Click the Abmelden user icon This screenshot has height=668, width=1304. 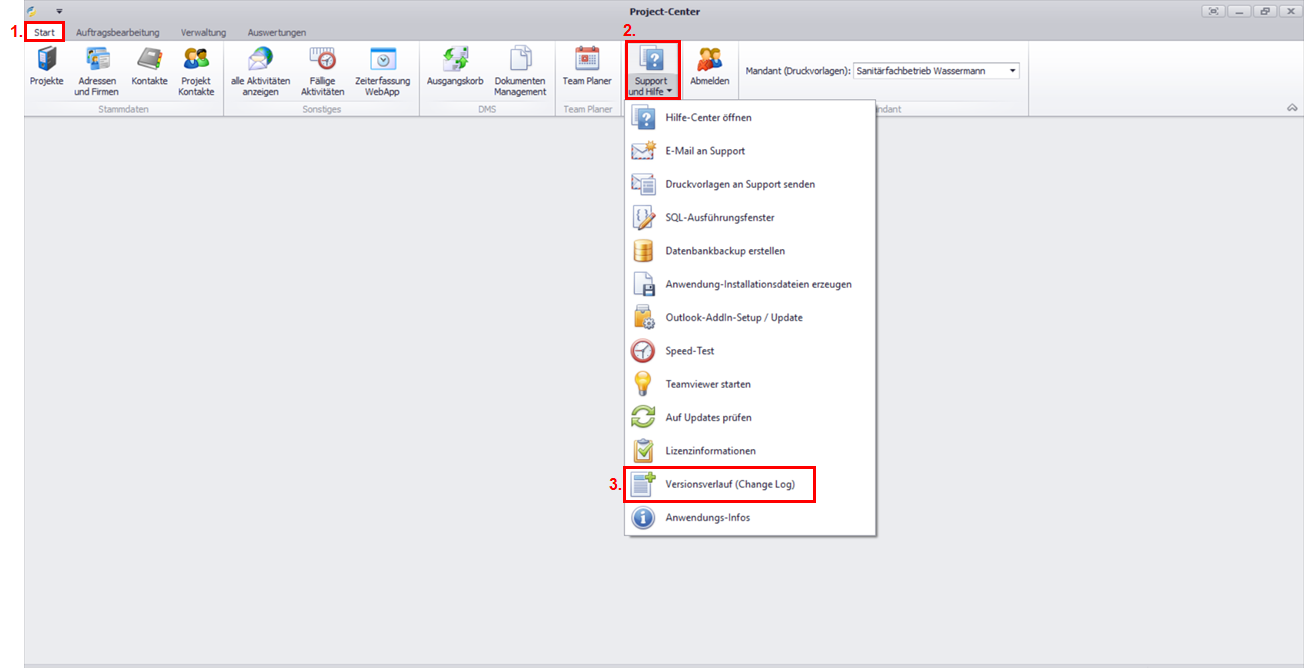(x=709, y=60)
